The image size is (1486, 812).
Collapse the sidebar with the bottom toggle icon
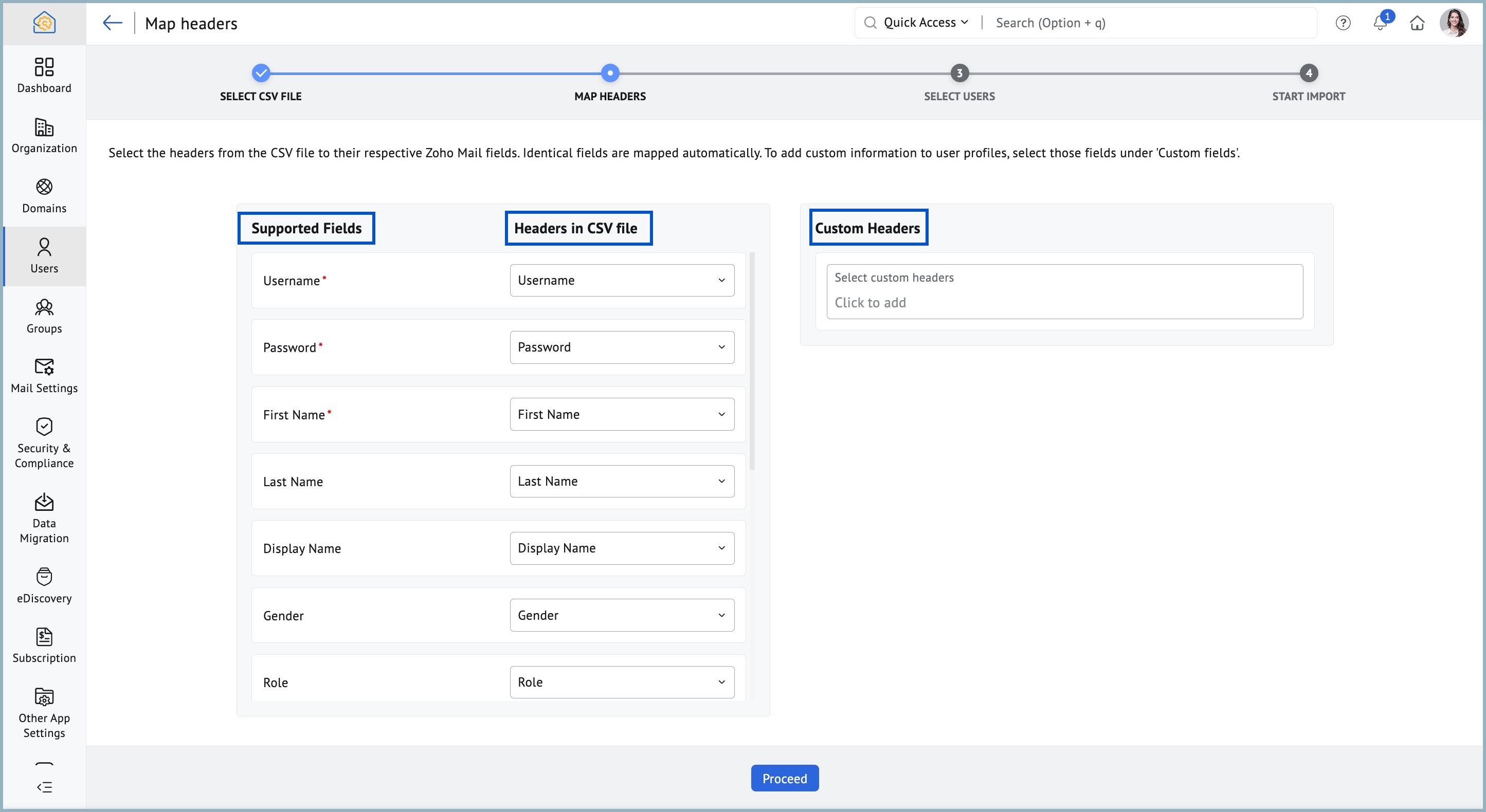(44, 787)
